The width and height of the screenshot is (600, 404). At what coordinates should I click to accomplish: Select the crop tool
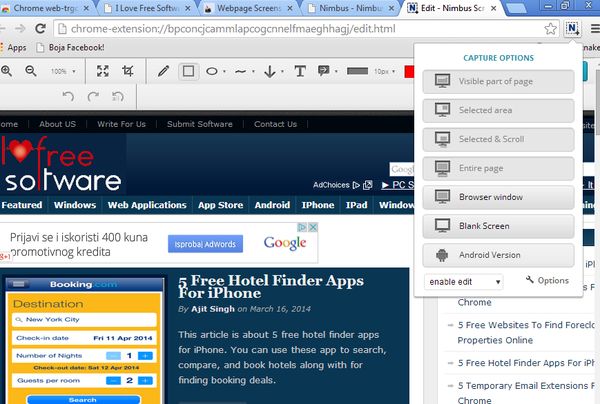pos(127,71)
